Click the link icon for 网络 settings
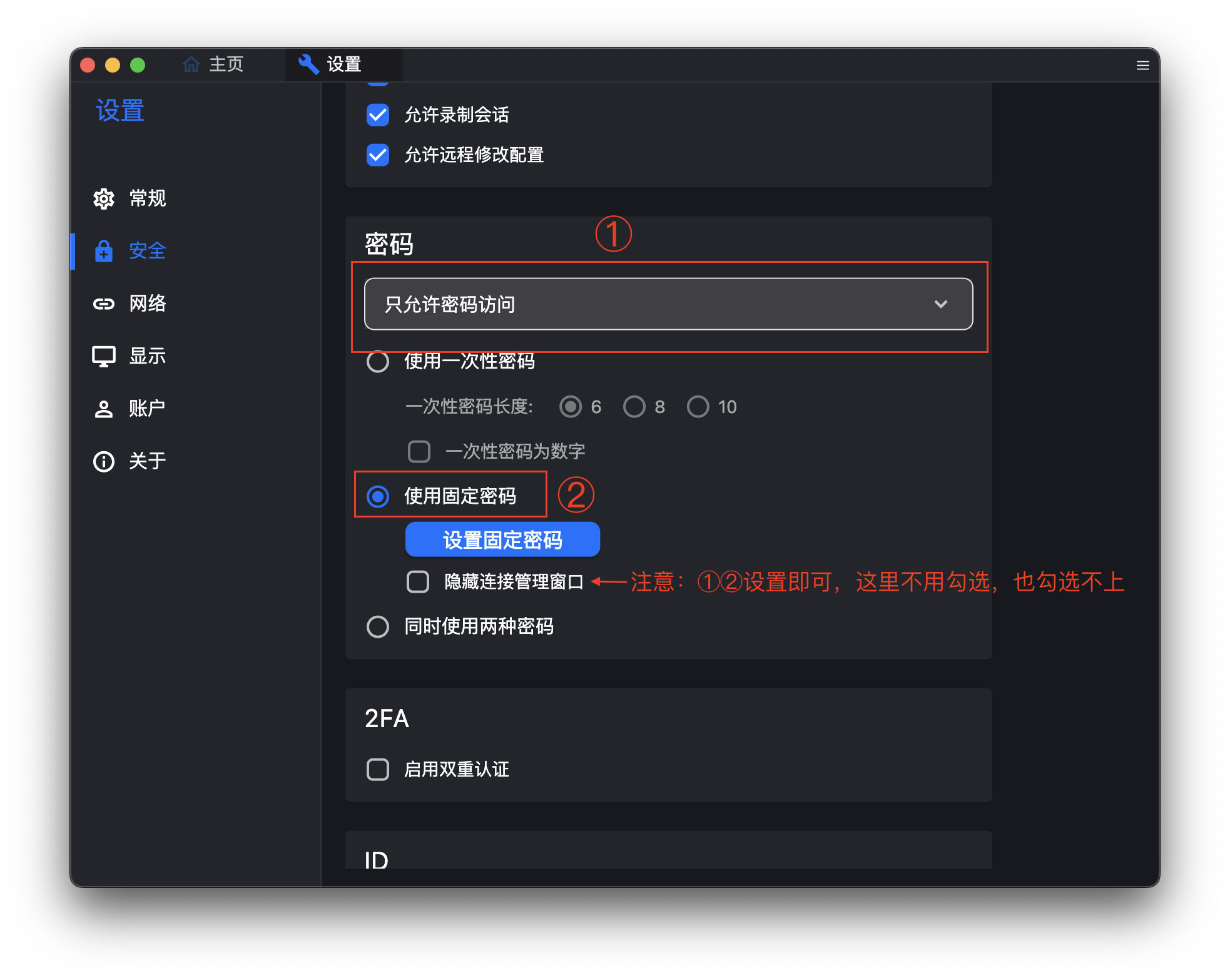Screen dimensions: 1230x980 pyautogui.click(x=104, y=304)
